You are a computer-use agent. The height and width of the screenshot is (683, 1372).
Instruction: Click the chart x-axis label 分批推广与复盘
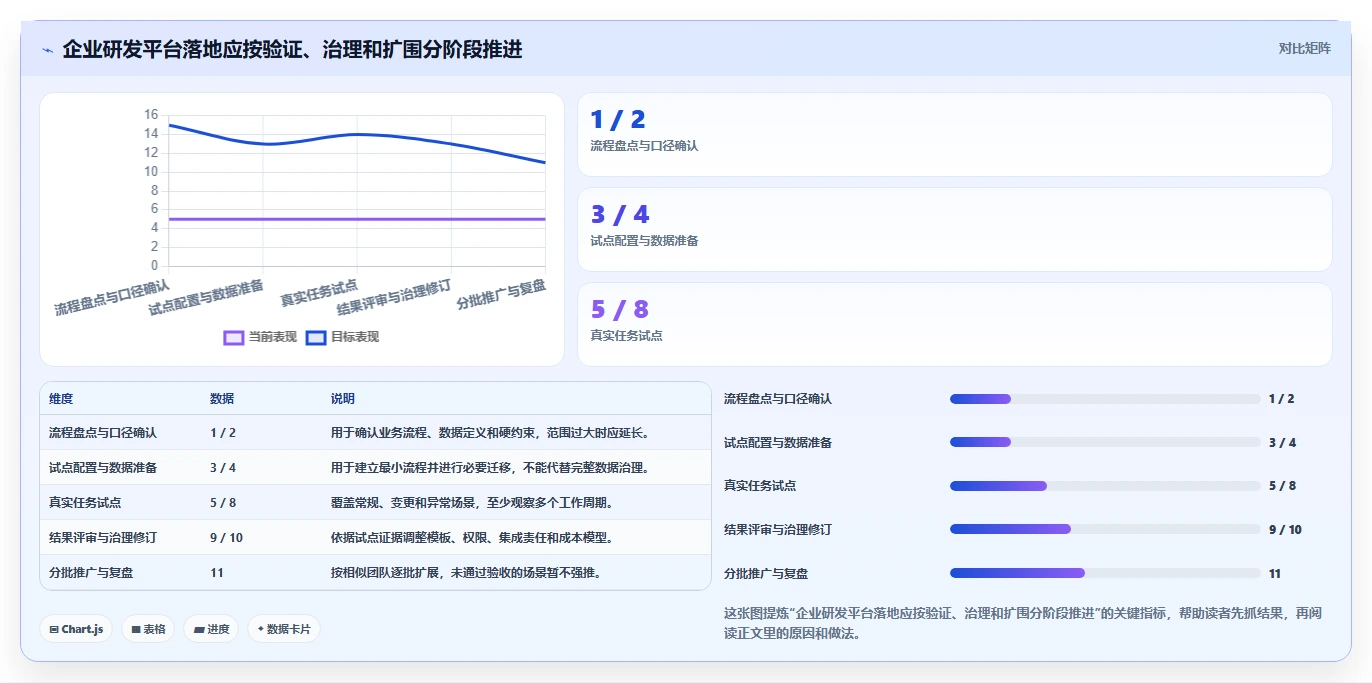(501, 294)
